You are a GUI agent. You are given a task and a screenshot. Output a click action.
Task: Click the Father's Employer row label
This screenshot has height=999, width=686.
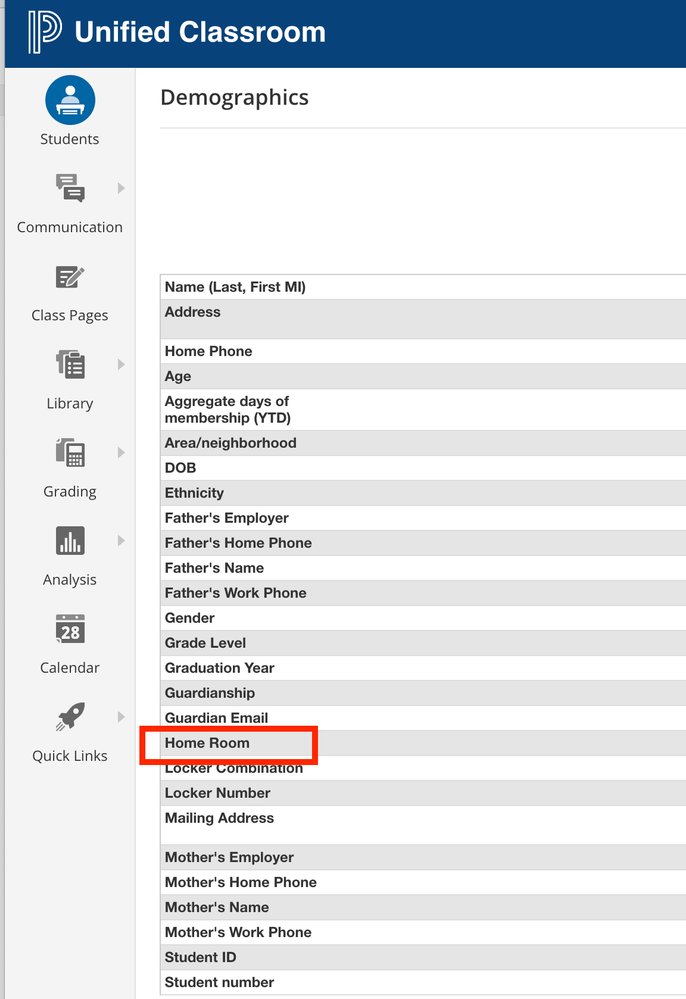(227, 518)
